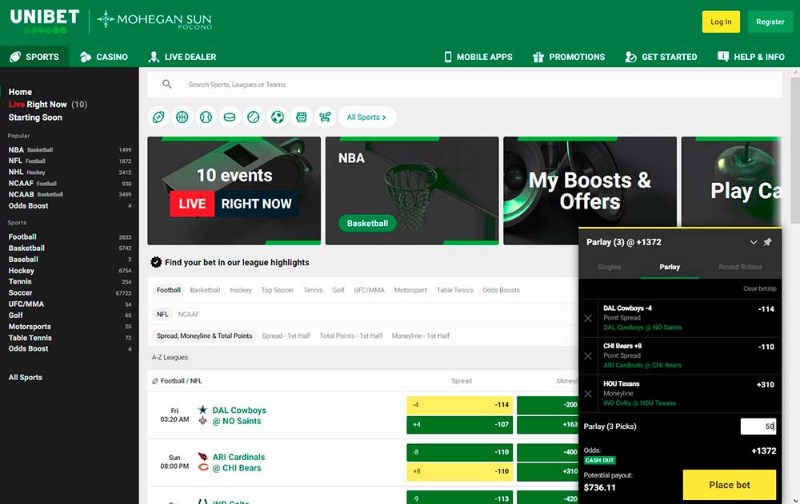800x504 pixels.
Task: Open the NBA Basketball banner
Action: tap(412, 190)
